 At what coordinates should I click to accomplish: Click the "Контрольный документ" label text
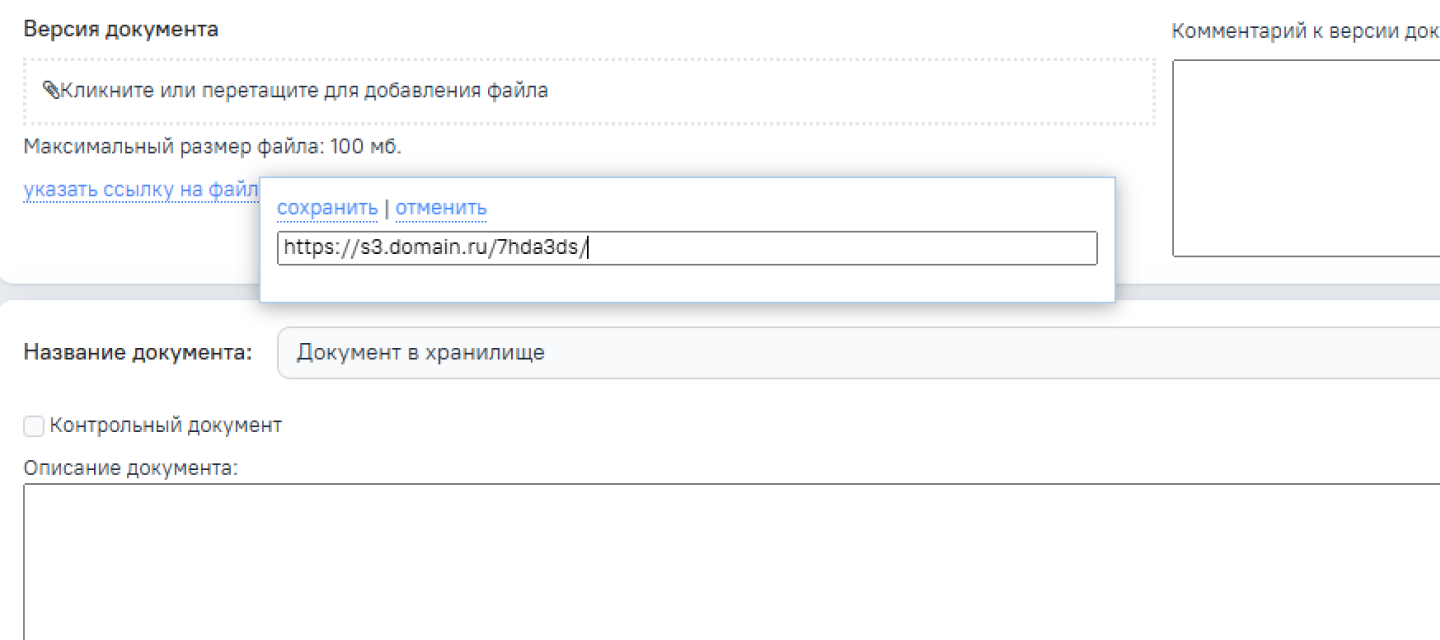pyautogui.click(x=166, y=425)
